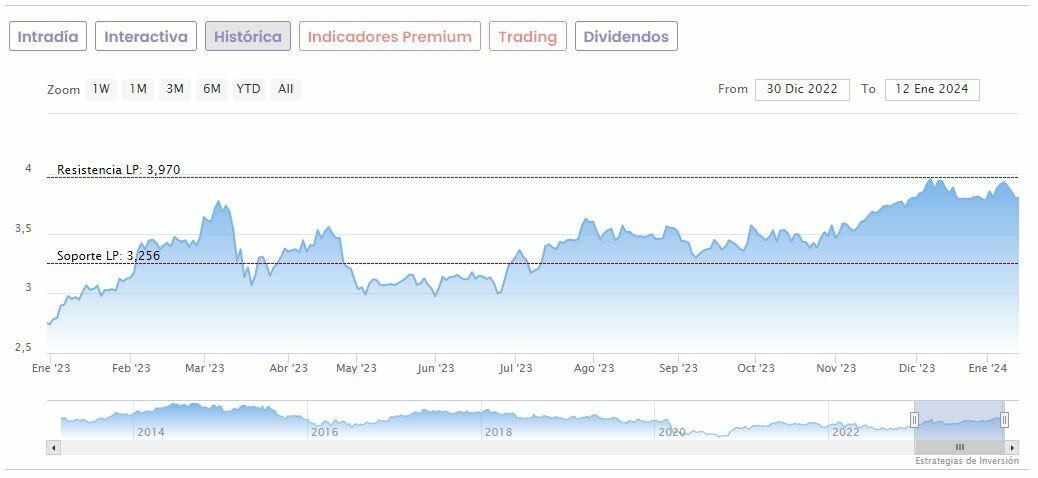The image size is (1038, 478).
Task: Open Indicadores Premium tab
Action: 389,37
